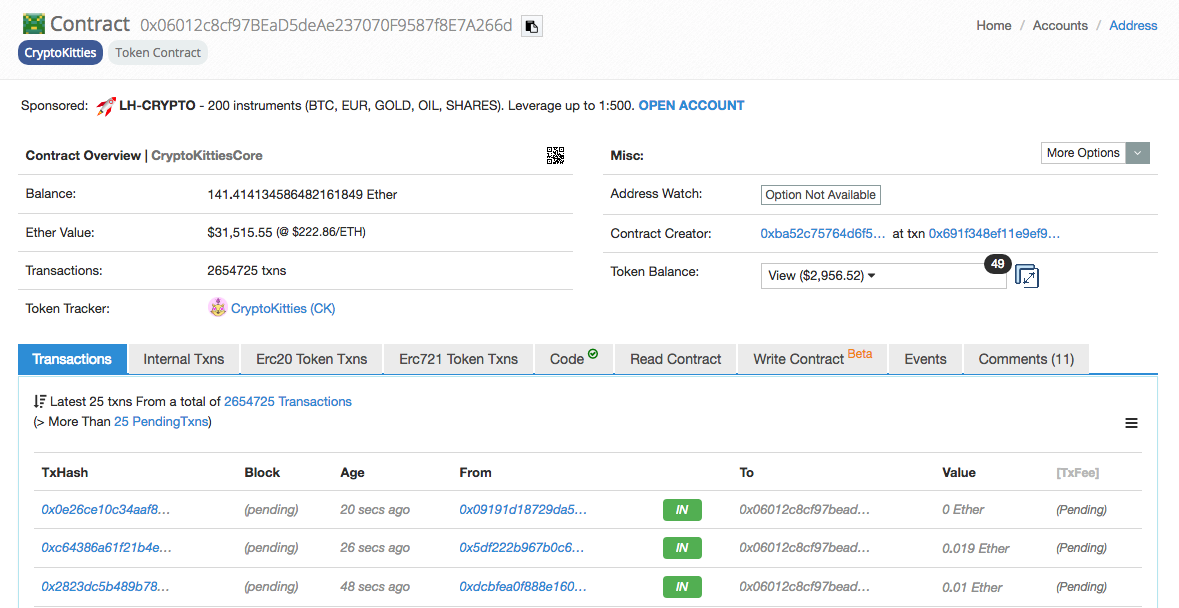Open the CryptoKitties (CK) token tracker link
This screenshot has width=1179, height=608.
pos(283,308)
